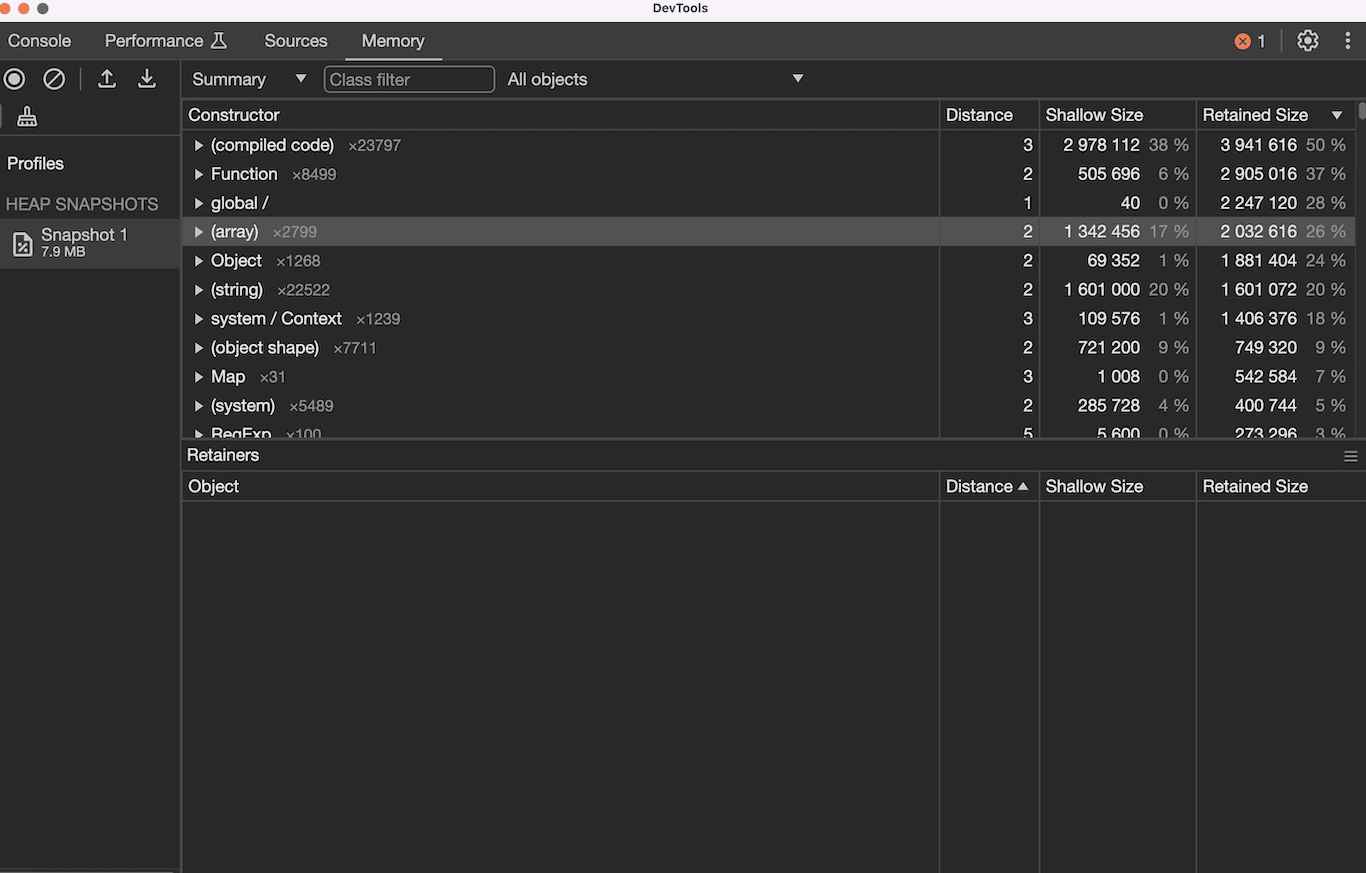Screen dimensions: 1366x873
Task: Open DevTools settings via the gear icon
Action: [1308, 41]
